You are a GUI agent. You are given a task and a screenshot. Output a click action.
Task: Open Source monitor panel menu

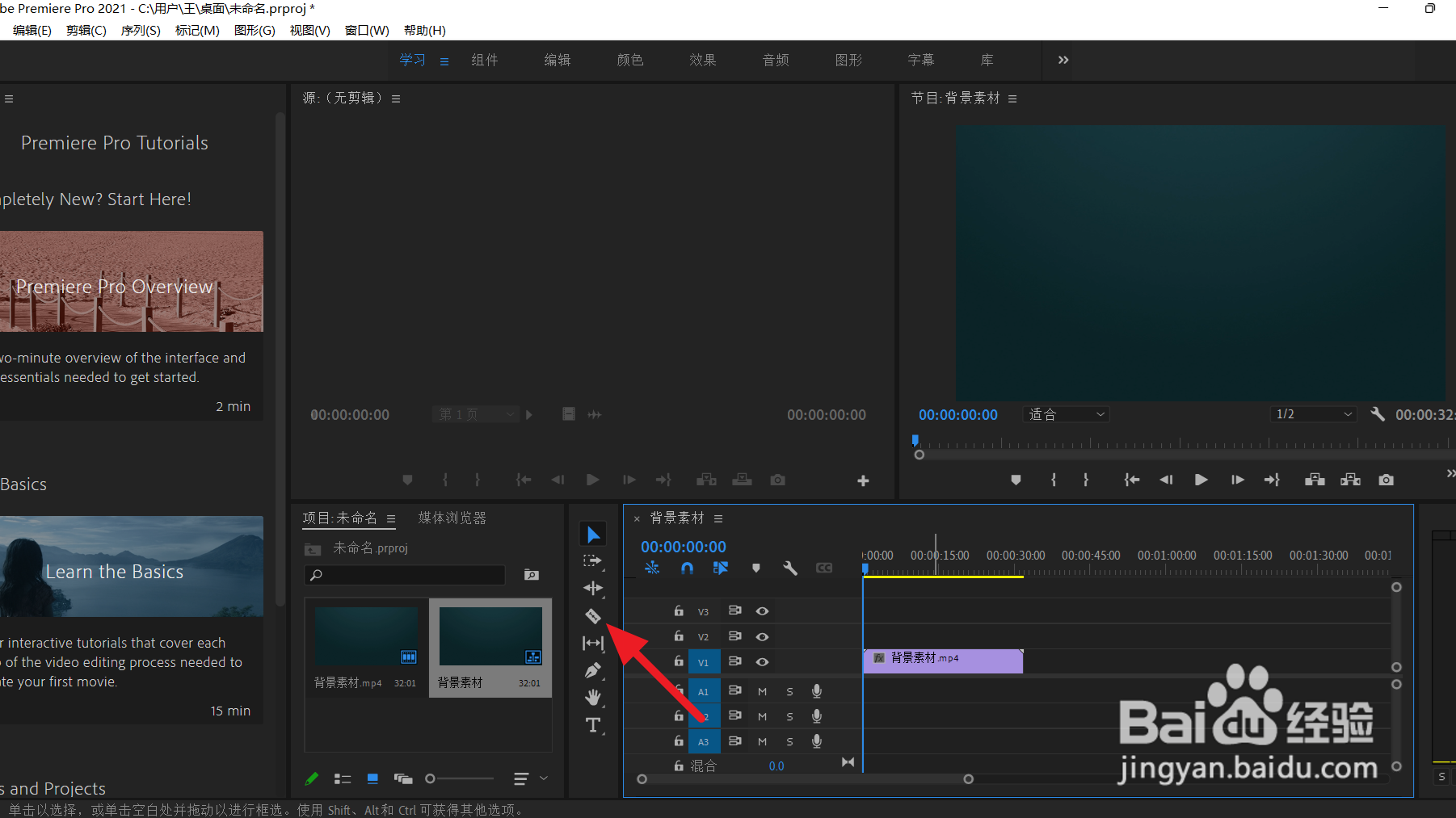tap(396, 99)
